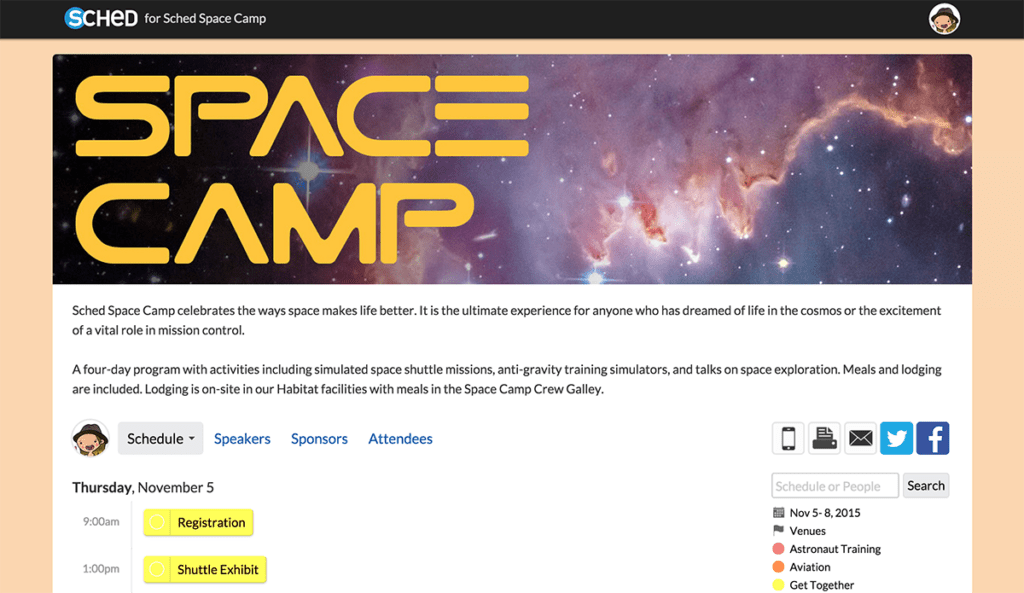
Task: Open the Schedule dropdown menu
Action: (160, 438)
